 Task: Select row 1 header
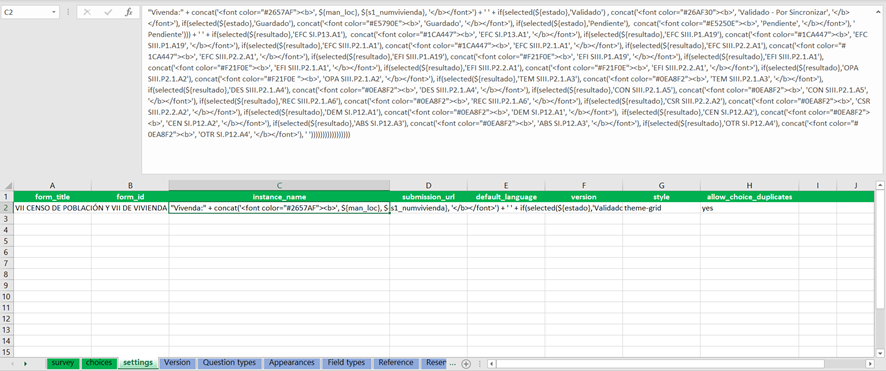[7, 197]
